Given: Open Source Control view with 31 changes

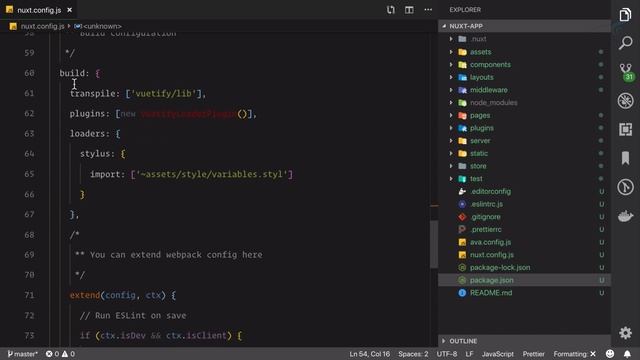Looking at the screenshot, I should (625, 72).
